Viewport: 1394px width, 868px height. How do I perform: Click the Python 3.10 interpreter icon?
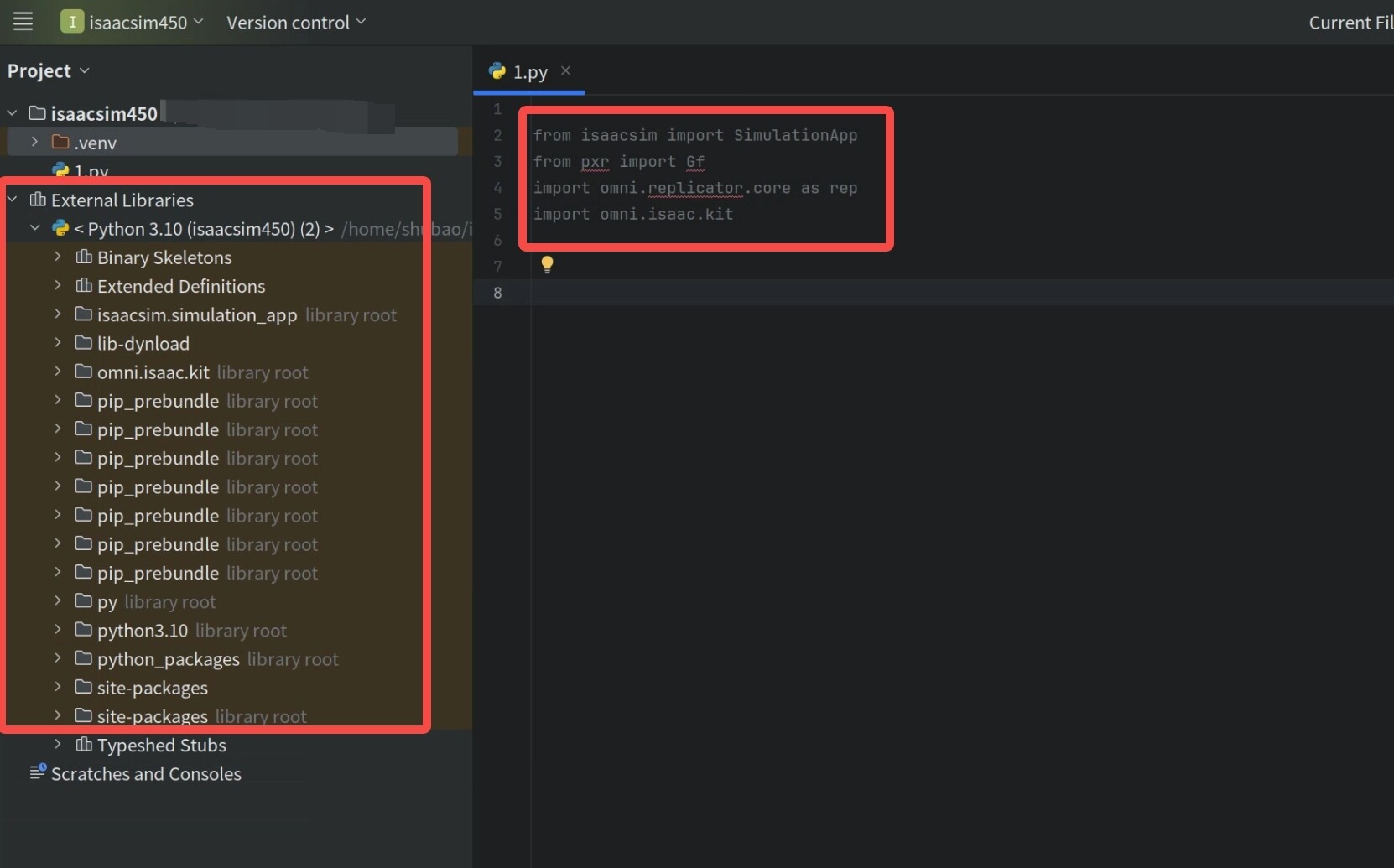[60, 228]
